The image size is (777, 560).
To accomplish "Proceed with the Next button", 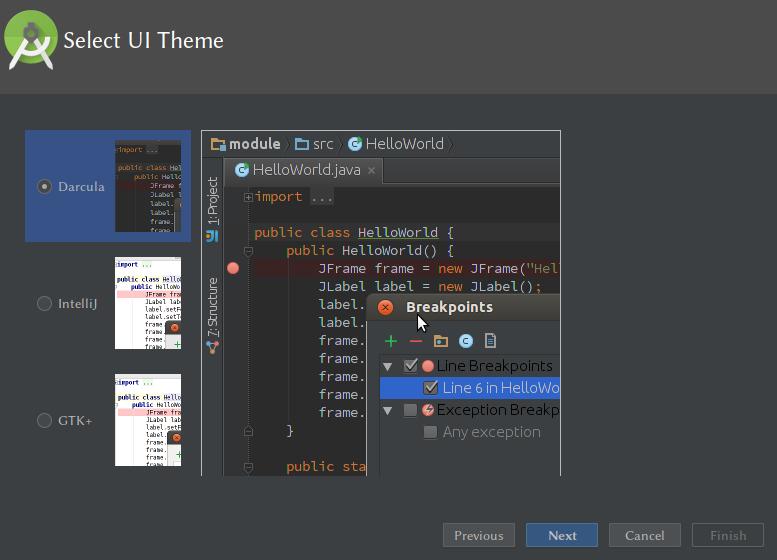I will pyautogui.click(x=562, y=535).
